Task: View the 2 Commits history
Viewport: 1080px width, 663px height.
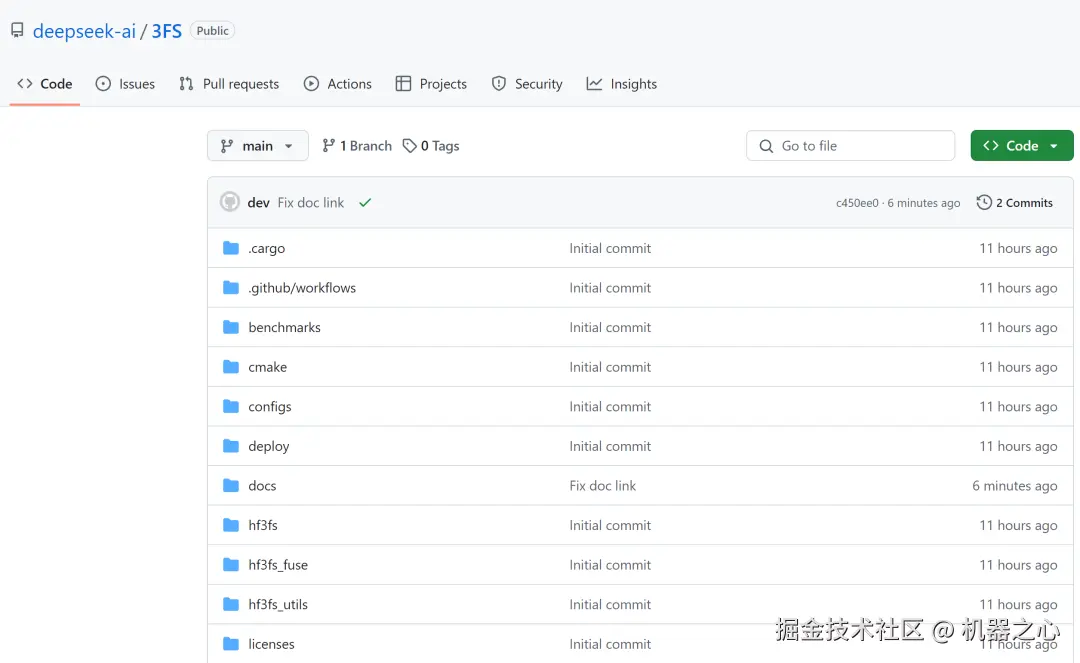Action: pyautogui.click(x=1015, y=202)
